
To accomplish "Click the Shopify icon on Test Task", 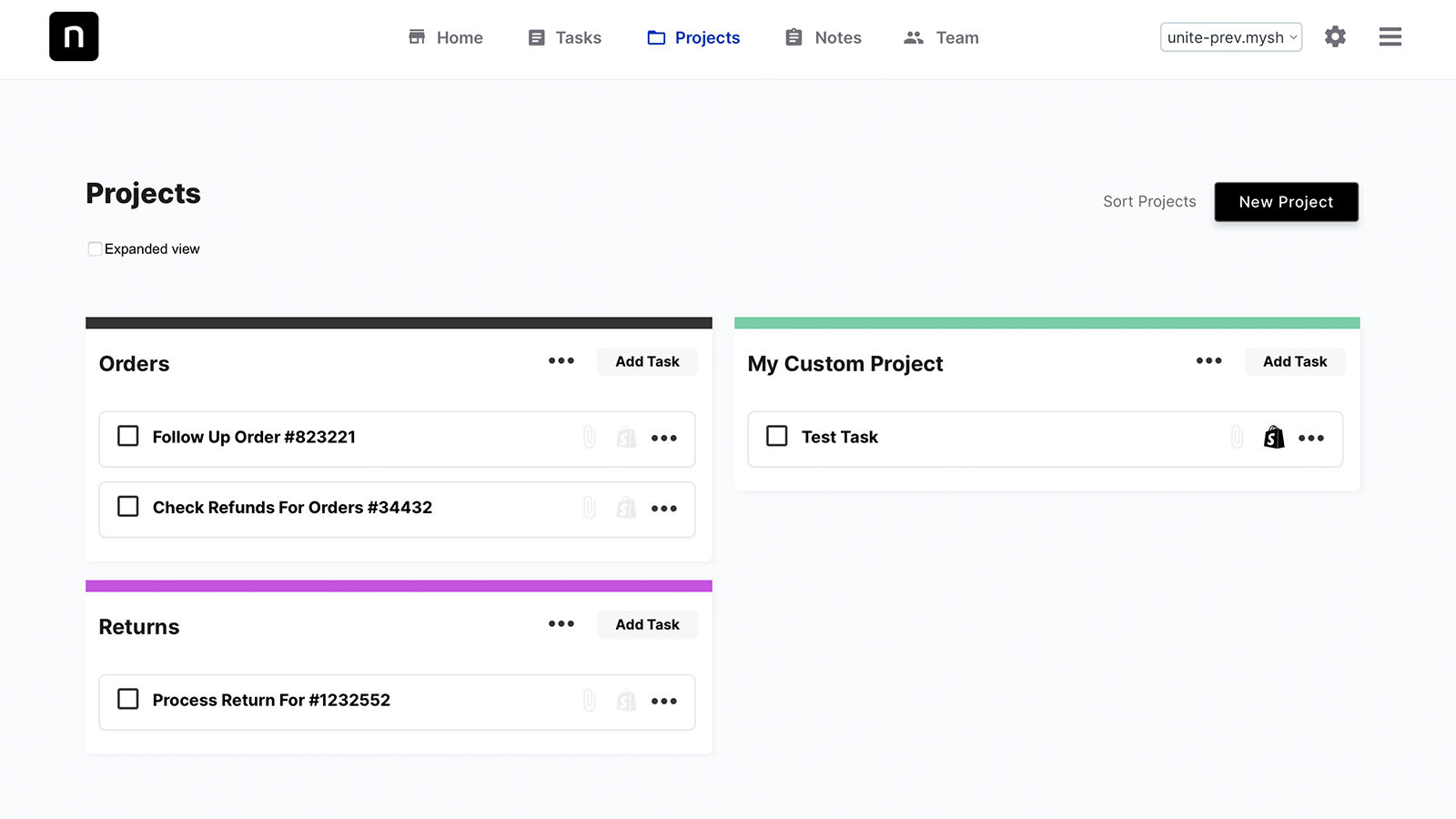I will [1274, 437].
